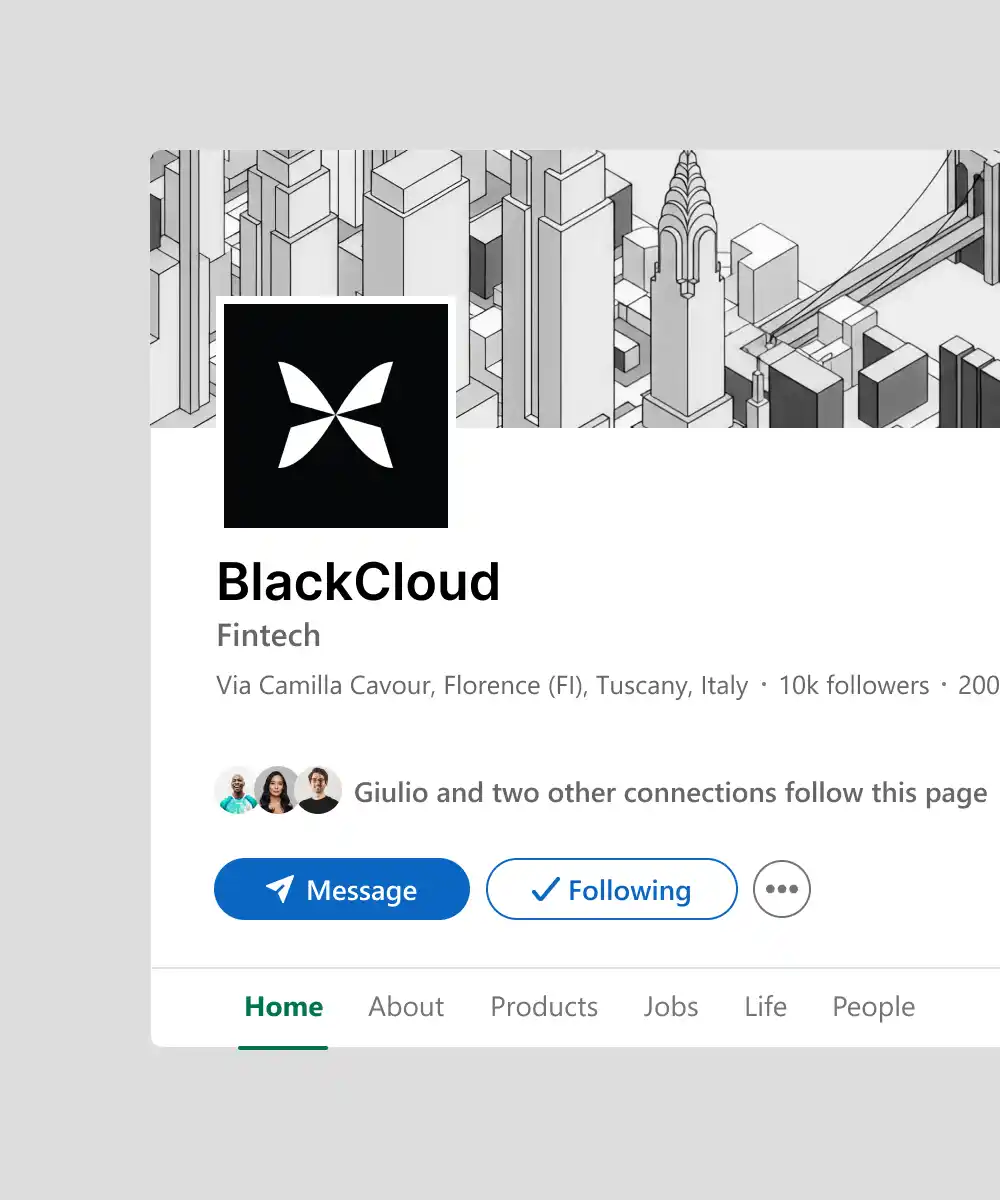1000x1200 pixels.
Task: Click the checkmark icon beside Following
Action: (x=545, y=889)
